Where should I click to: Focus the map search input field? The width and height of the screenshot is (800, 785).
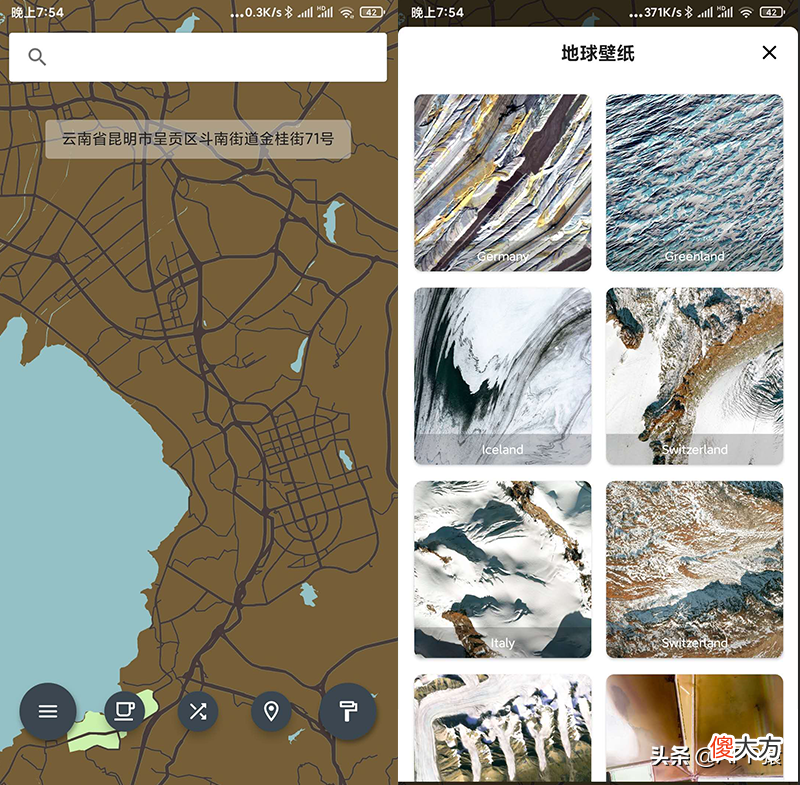coord(198,57)
